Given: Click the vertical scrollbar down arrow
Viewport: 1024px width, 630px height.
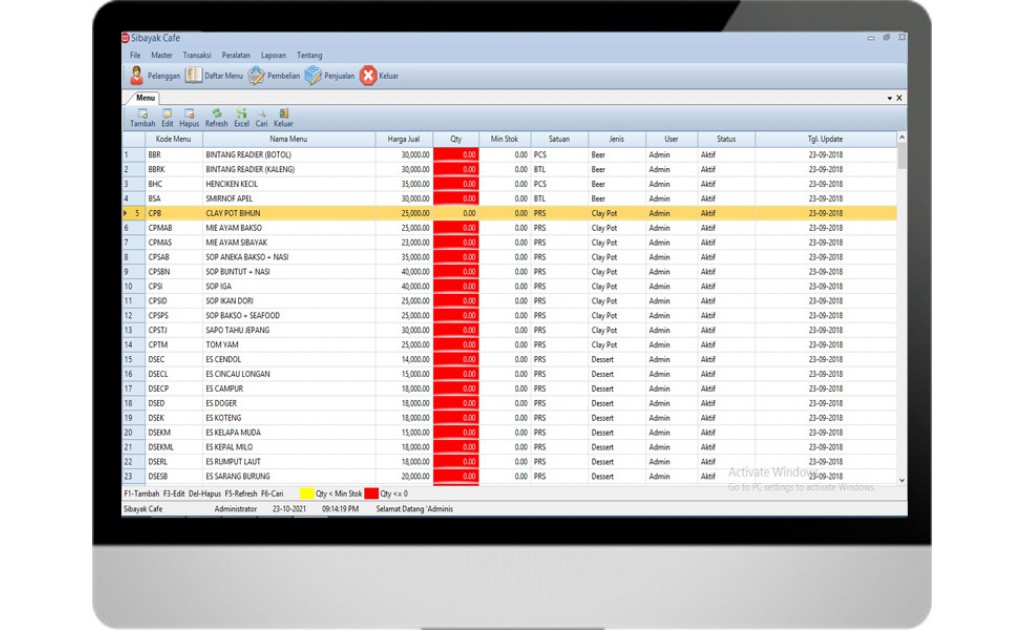Looking at the screenshot, I should (x=902, y=480).
